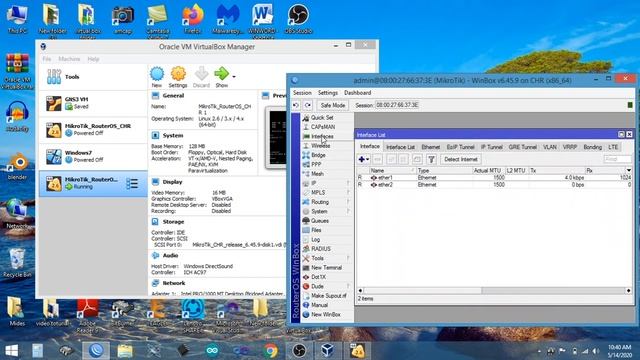Click Undo arrow in WinBox toolbar
Image resolution: width=640 pixels, height=360 pixels.
[296, 105]
